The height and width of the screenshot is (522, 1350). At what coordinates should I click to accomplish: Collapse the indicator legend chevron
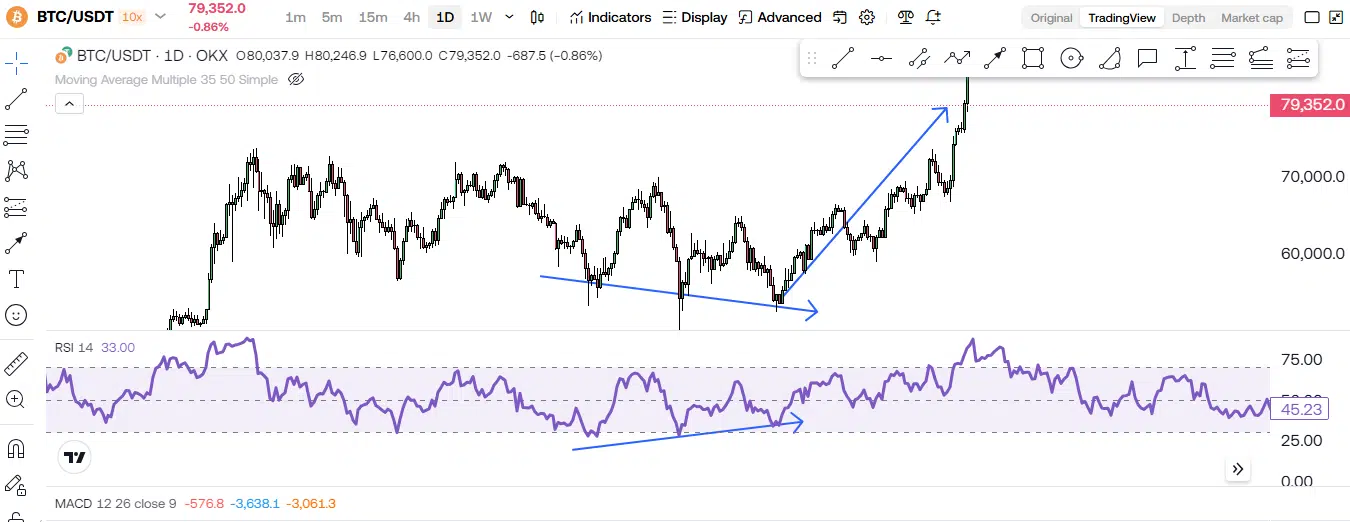[69, 103]
